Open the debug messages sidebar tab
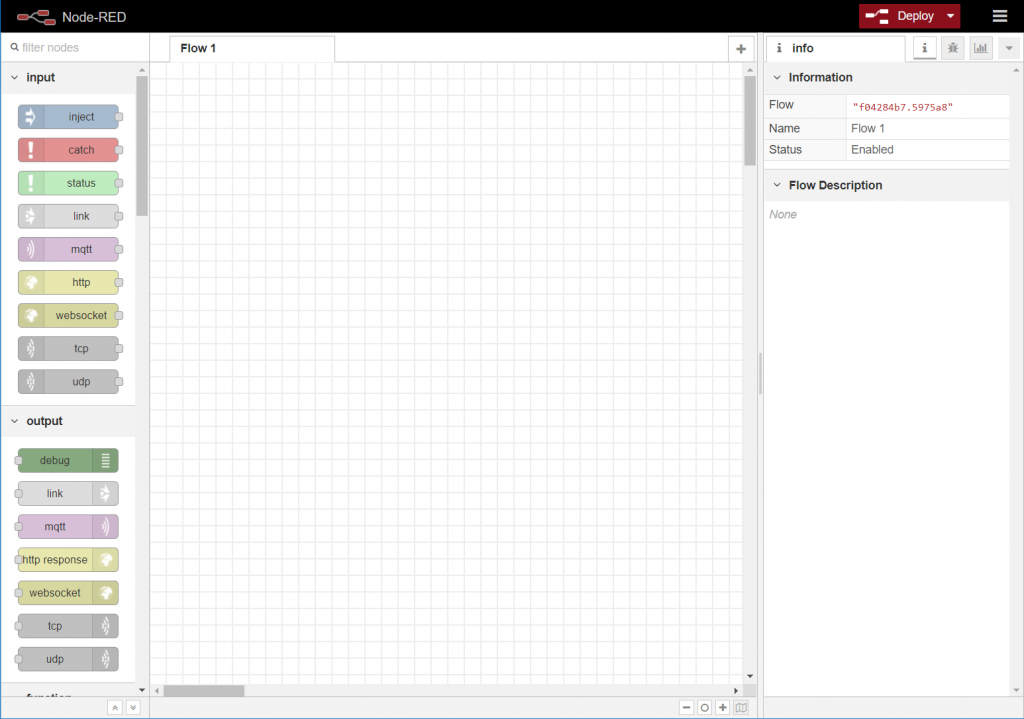The image size is (1024, 719). pos(953,48)
